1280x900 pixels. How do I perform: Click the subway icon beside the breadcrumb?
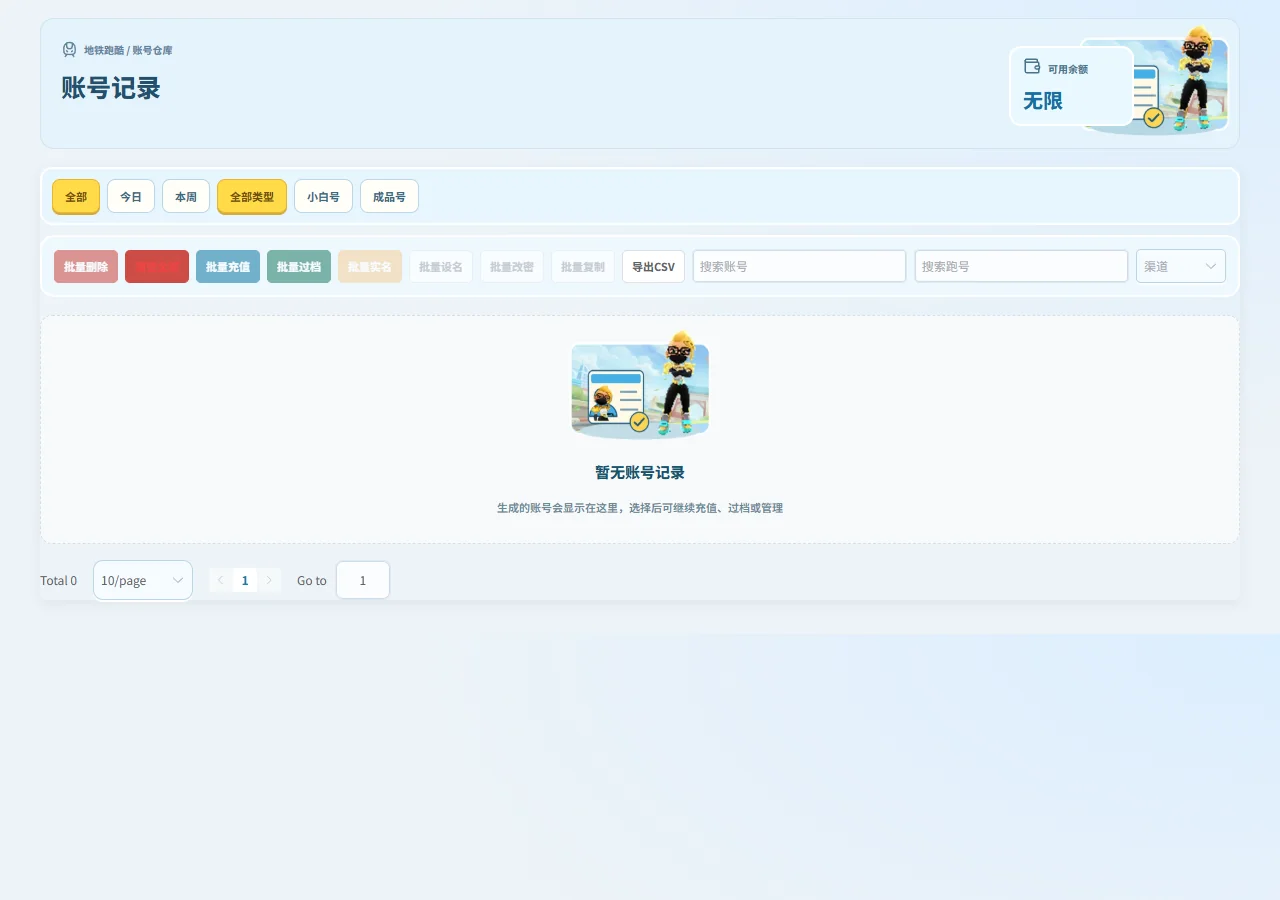tap(69, 49)
